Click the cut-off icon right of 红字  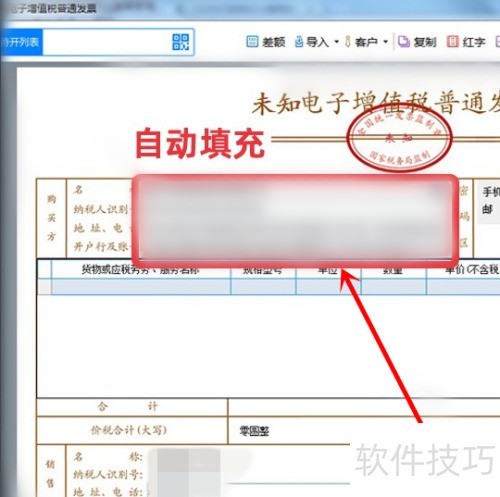coord(498,42)
